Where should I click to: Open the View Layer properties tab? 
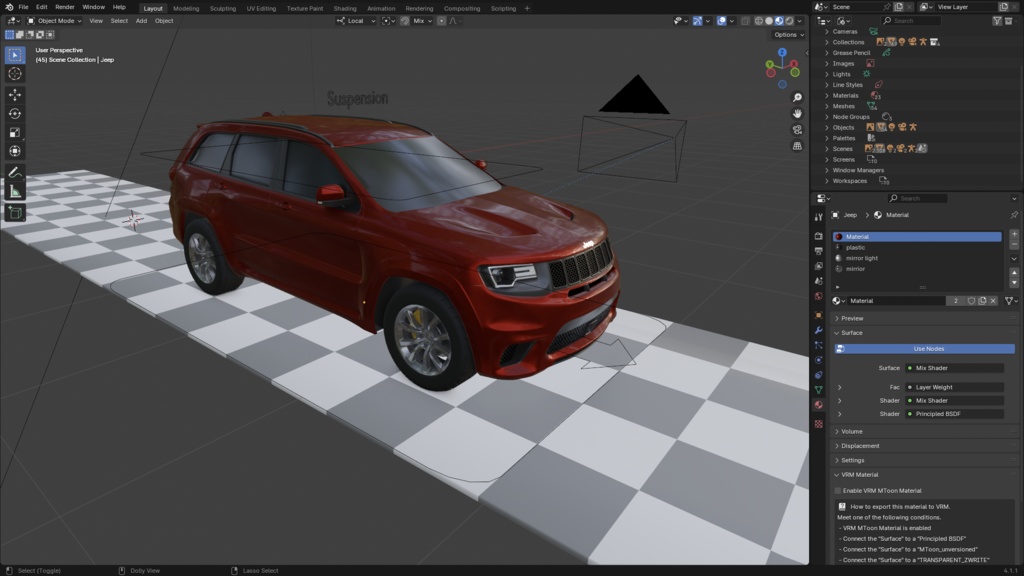pos(818,266)
